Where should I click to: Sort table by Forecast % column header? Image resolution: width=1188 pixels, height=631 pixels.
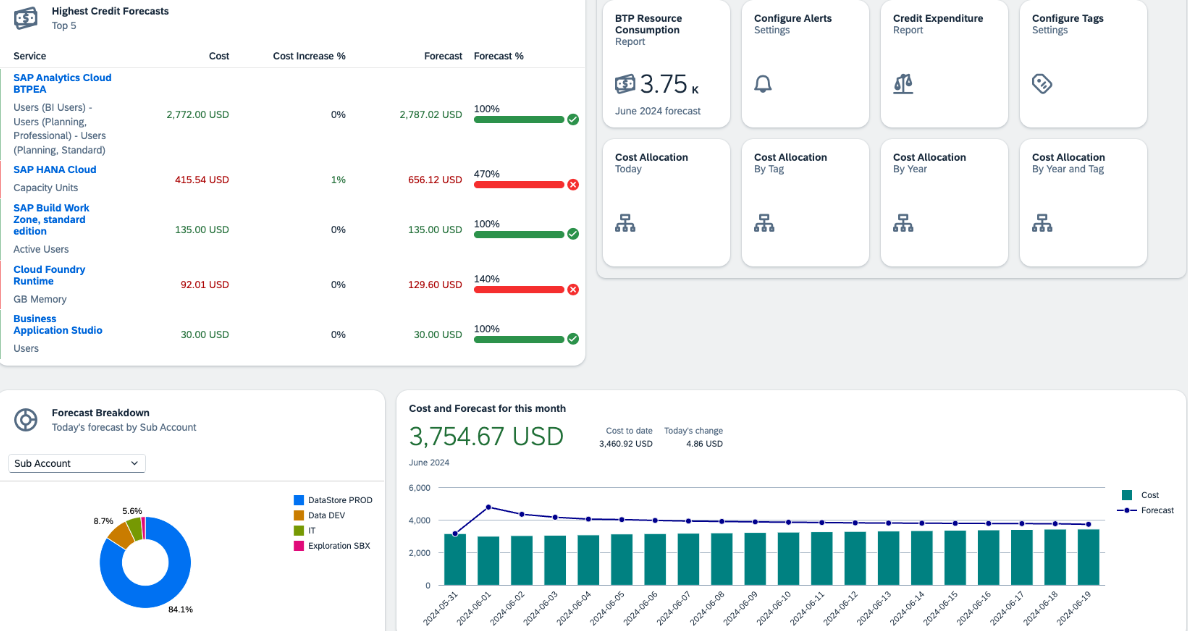pyautogui.click(x=499, y=56)
